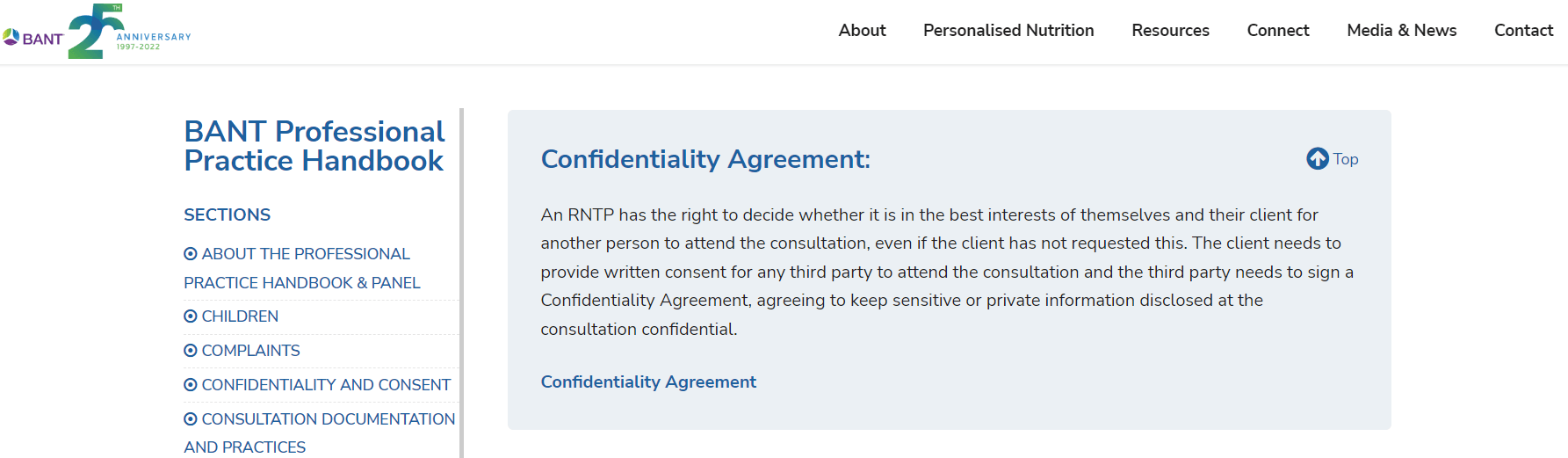Image resolution: width=1568 pixels, height=458 pixels.
Task: Open the Personalised Nutrition menu
Action: coord(1008,30)
